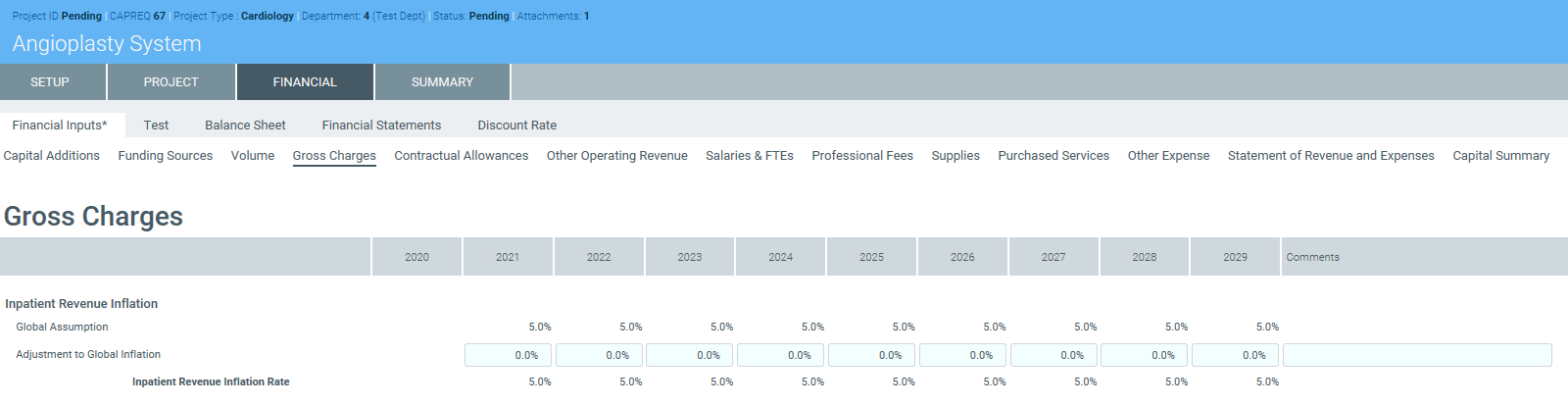
Task: Go to Financial Statements sub-tab
Action: click(381, 126)
